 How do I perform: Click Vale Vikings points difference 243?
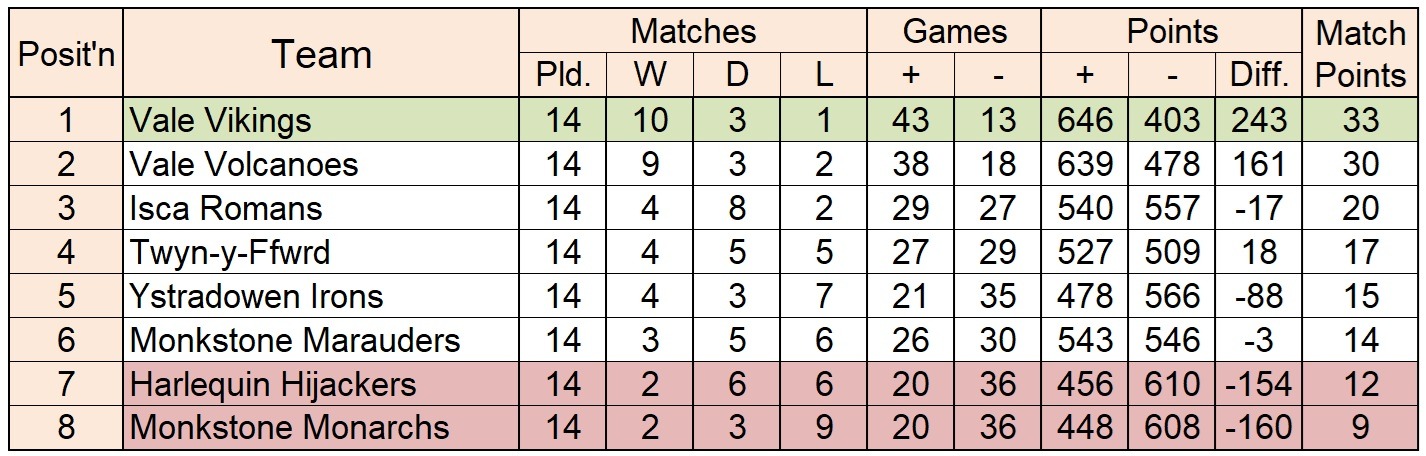click(1259, 120)
